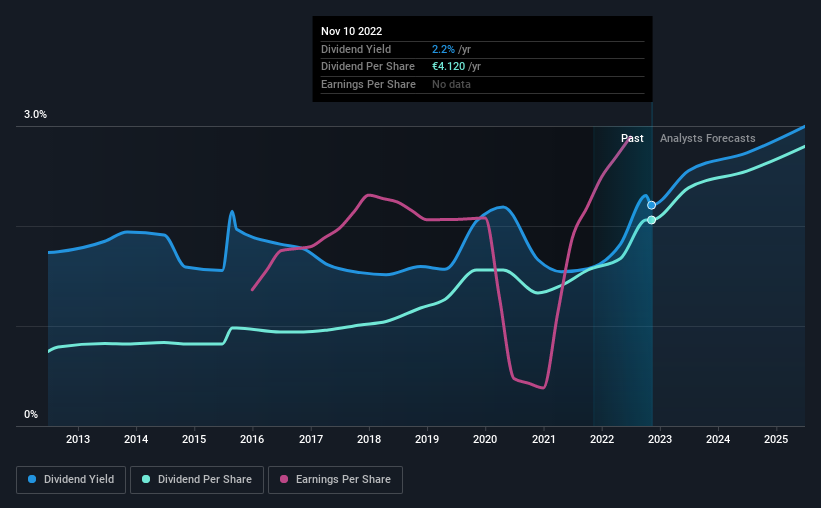The width and height of the screenshot is (821, 508).
Task: Click the Nov 10 2022 tooltip date
Action: [351, 31]
